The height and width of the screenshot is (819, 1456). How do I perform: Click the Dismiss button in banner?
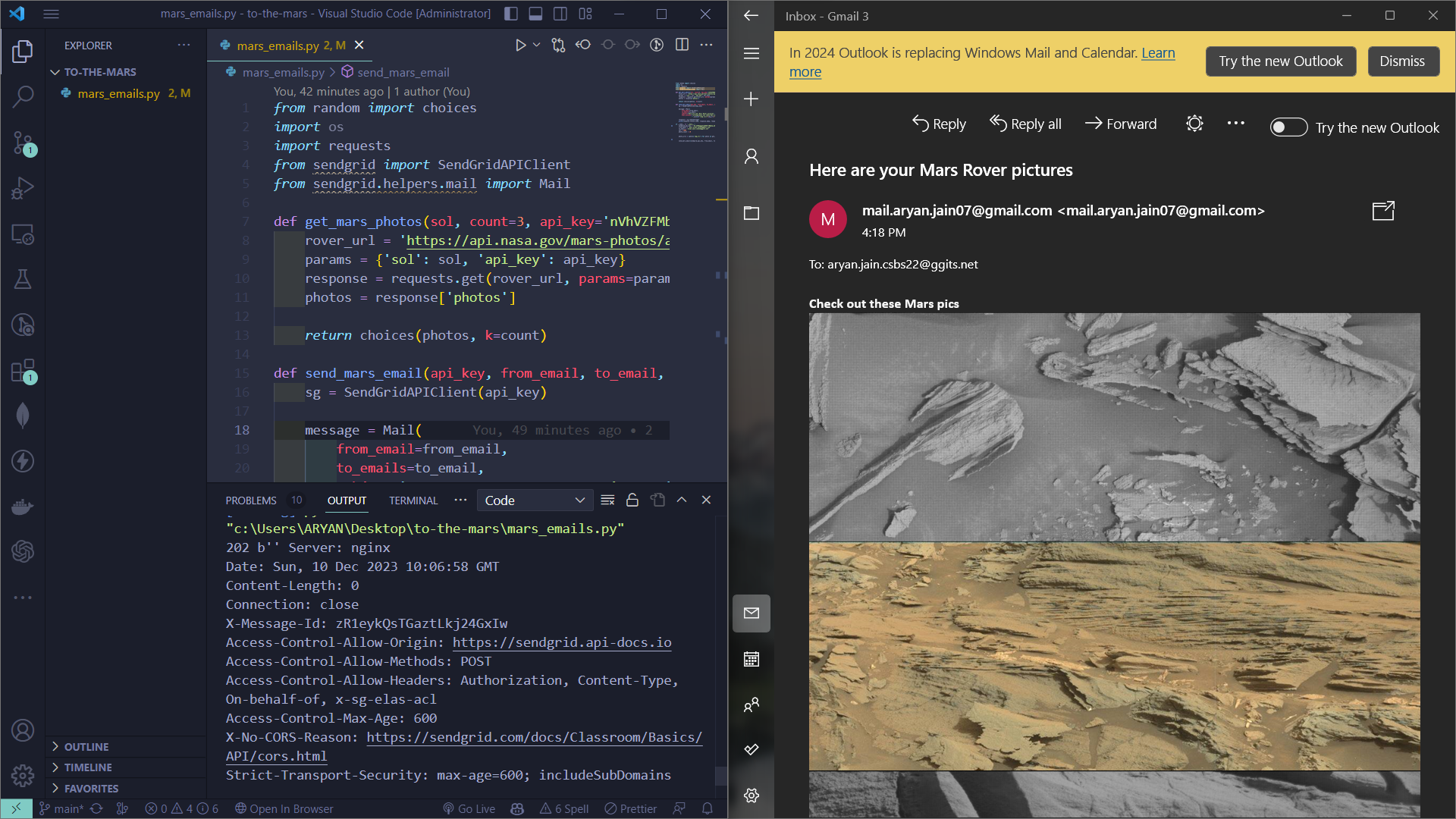(x=1401, y=61)
